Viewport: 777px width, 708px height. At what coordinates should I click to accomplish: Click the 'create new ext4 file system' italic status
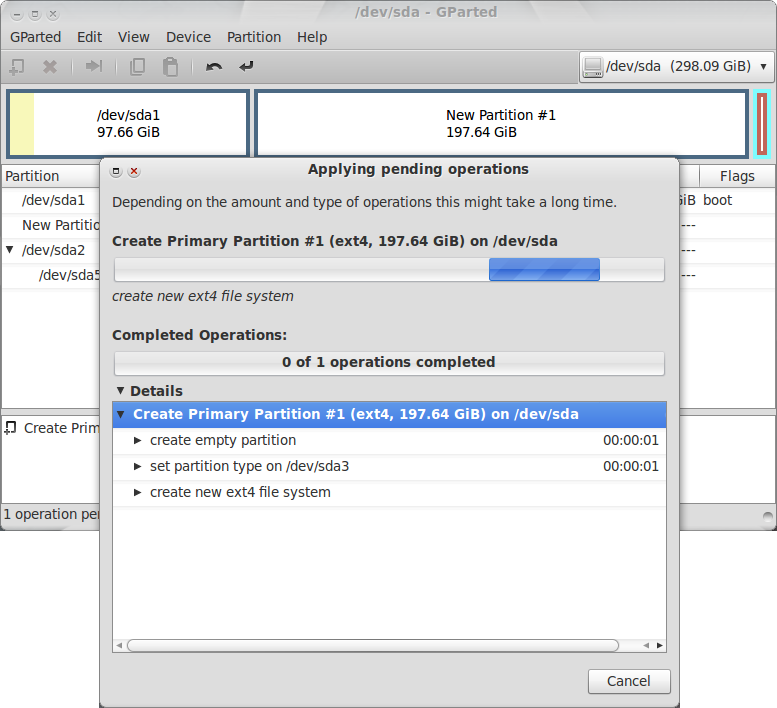pos(203,296)
